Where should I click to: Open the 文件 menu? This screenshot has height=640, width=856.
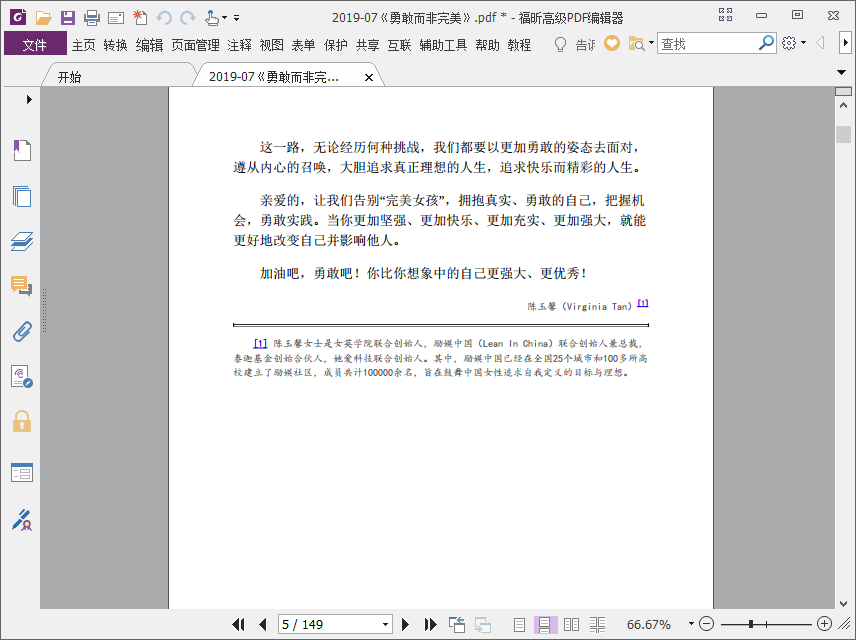pos(35,44)
